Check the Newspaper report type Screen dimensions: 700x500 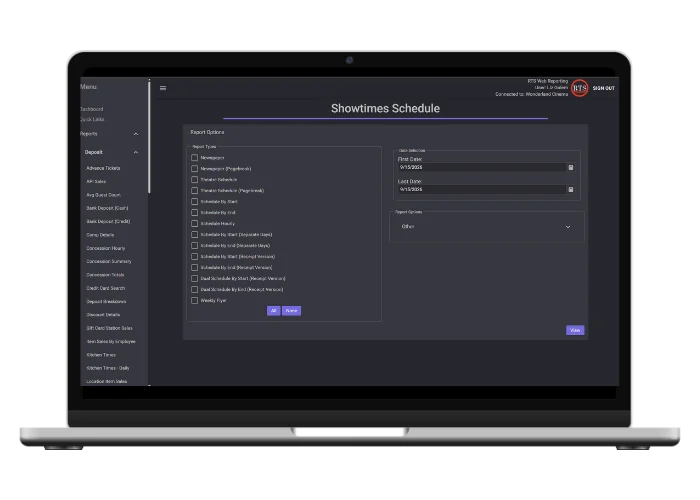point(195,158)
